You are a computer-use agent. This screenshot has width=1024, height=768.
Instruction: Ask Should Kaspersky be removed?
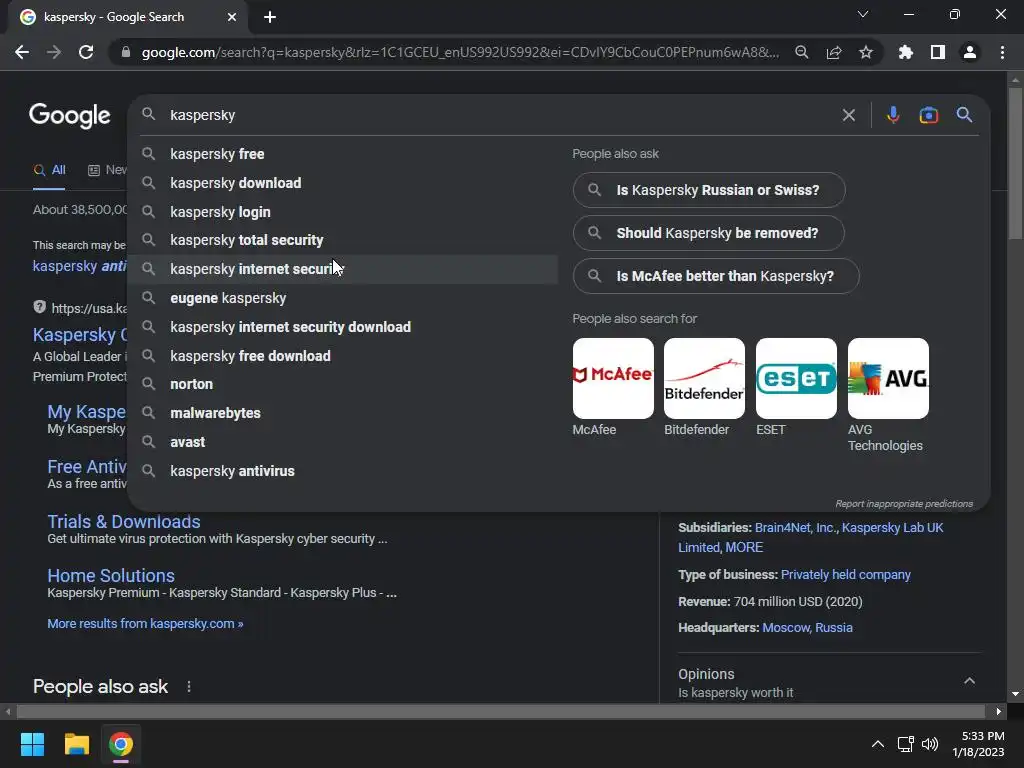coord(709,233)
